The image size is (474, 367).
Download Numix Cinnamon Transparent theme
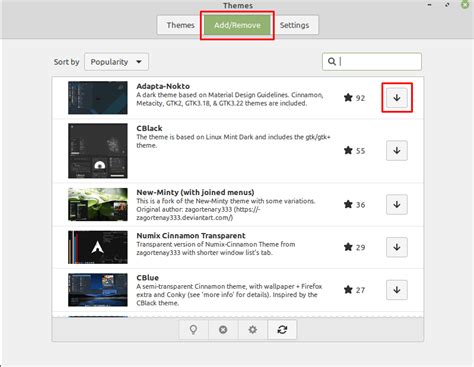(397, 247)
